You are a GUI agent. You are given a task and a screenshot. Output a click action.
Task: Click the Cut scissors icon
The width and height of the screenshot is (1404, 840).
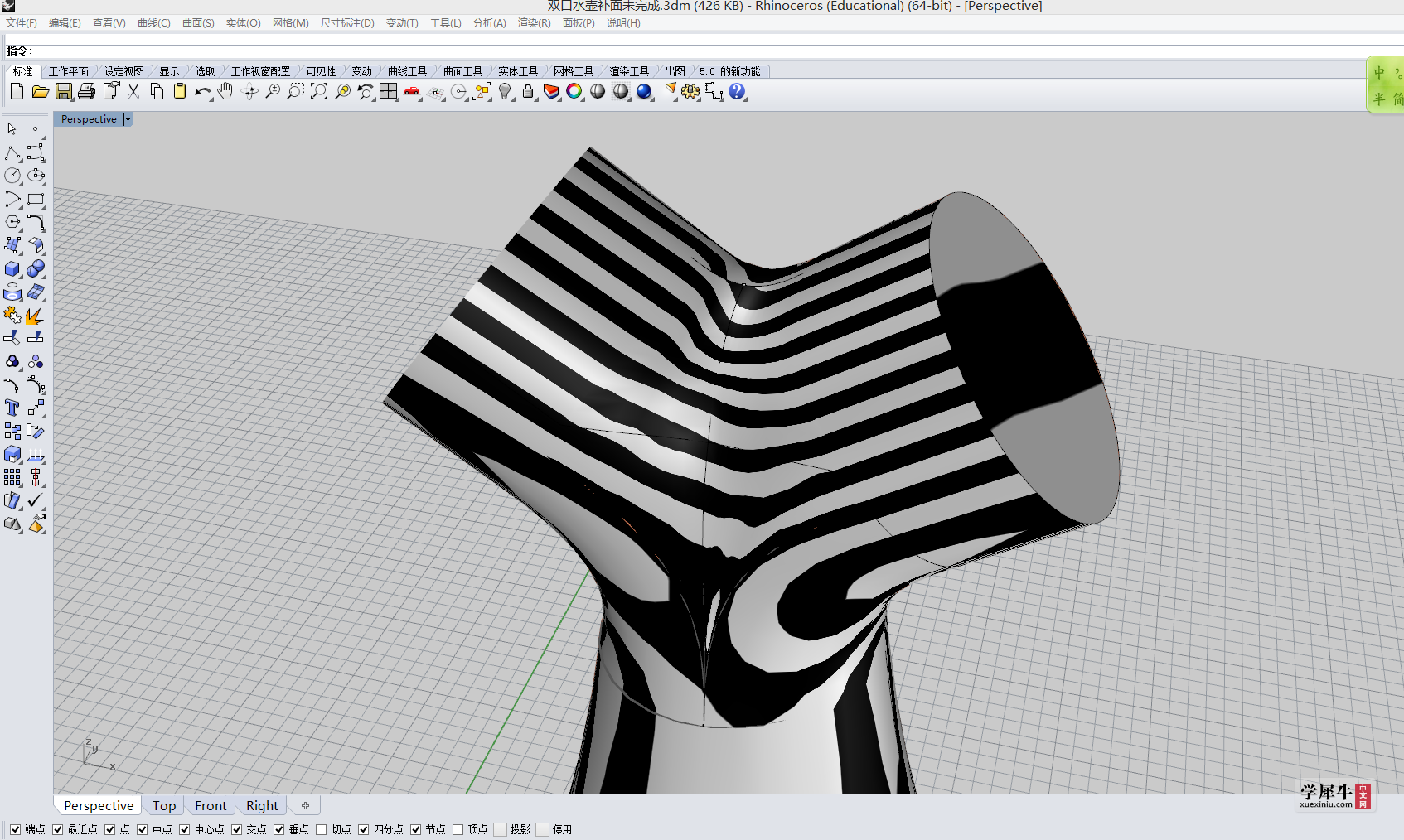(133, 92)
